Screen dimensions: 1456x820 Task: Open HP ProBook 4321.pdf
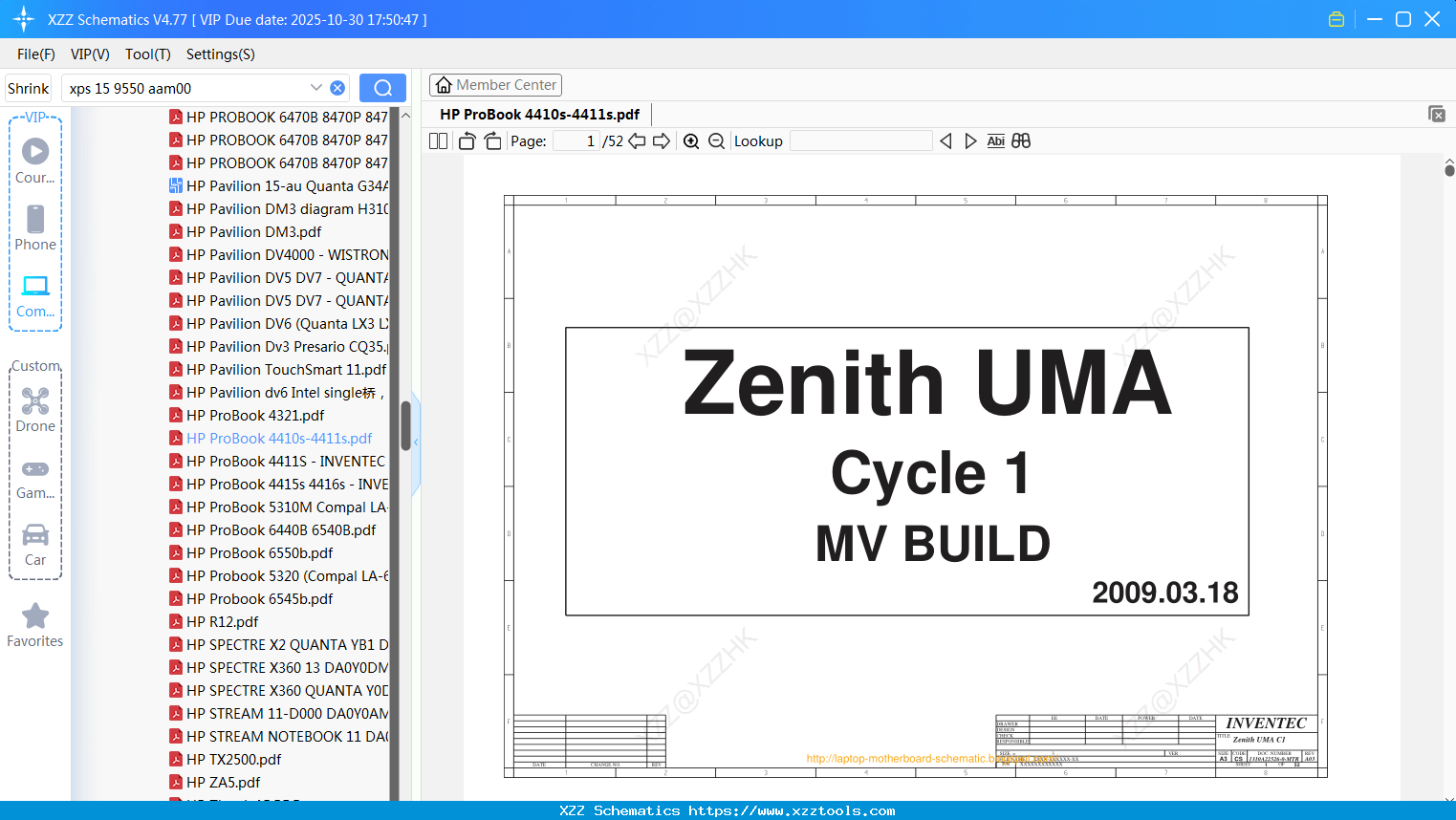click(x=247, y=416)
